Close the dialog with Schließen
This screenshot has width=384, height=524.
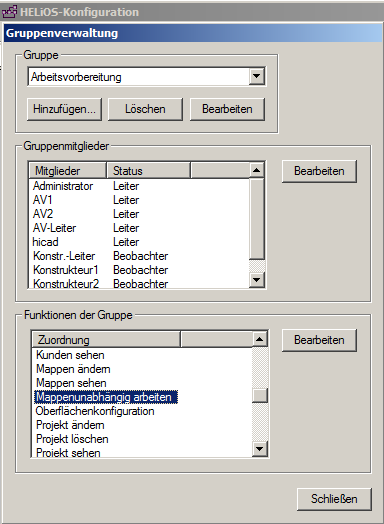click(x=334, y=499)
